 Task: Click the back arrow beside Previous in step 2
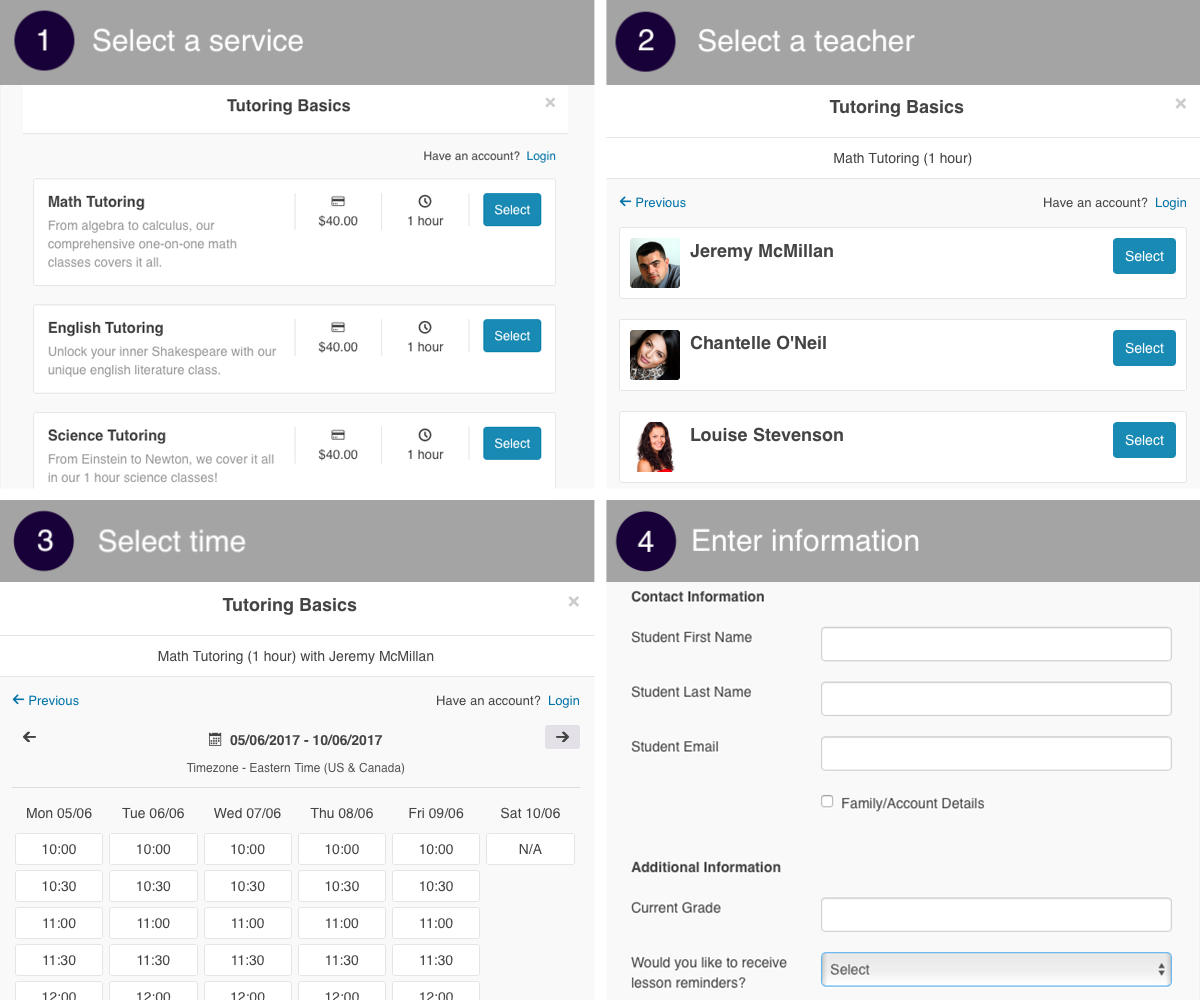[x=626, y=203]
